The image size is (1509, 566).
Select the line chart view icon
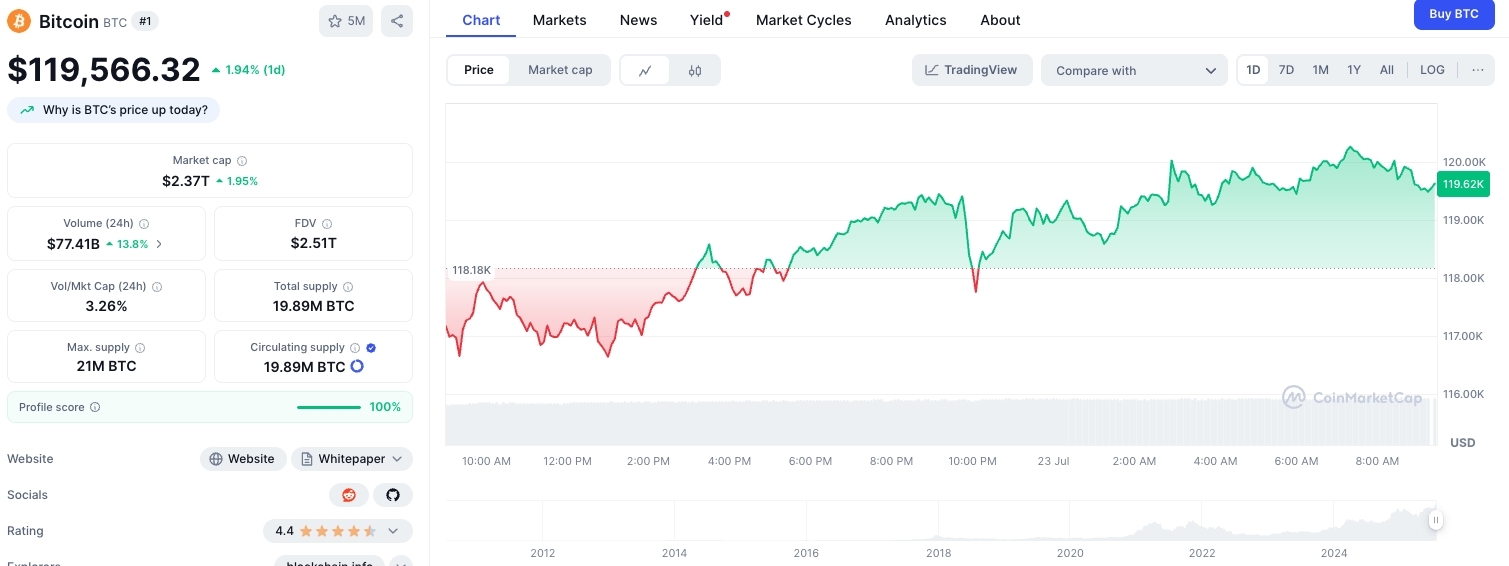tap(645, 70)
